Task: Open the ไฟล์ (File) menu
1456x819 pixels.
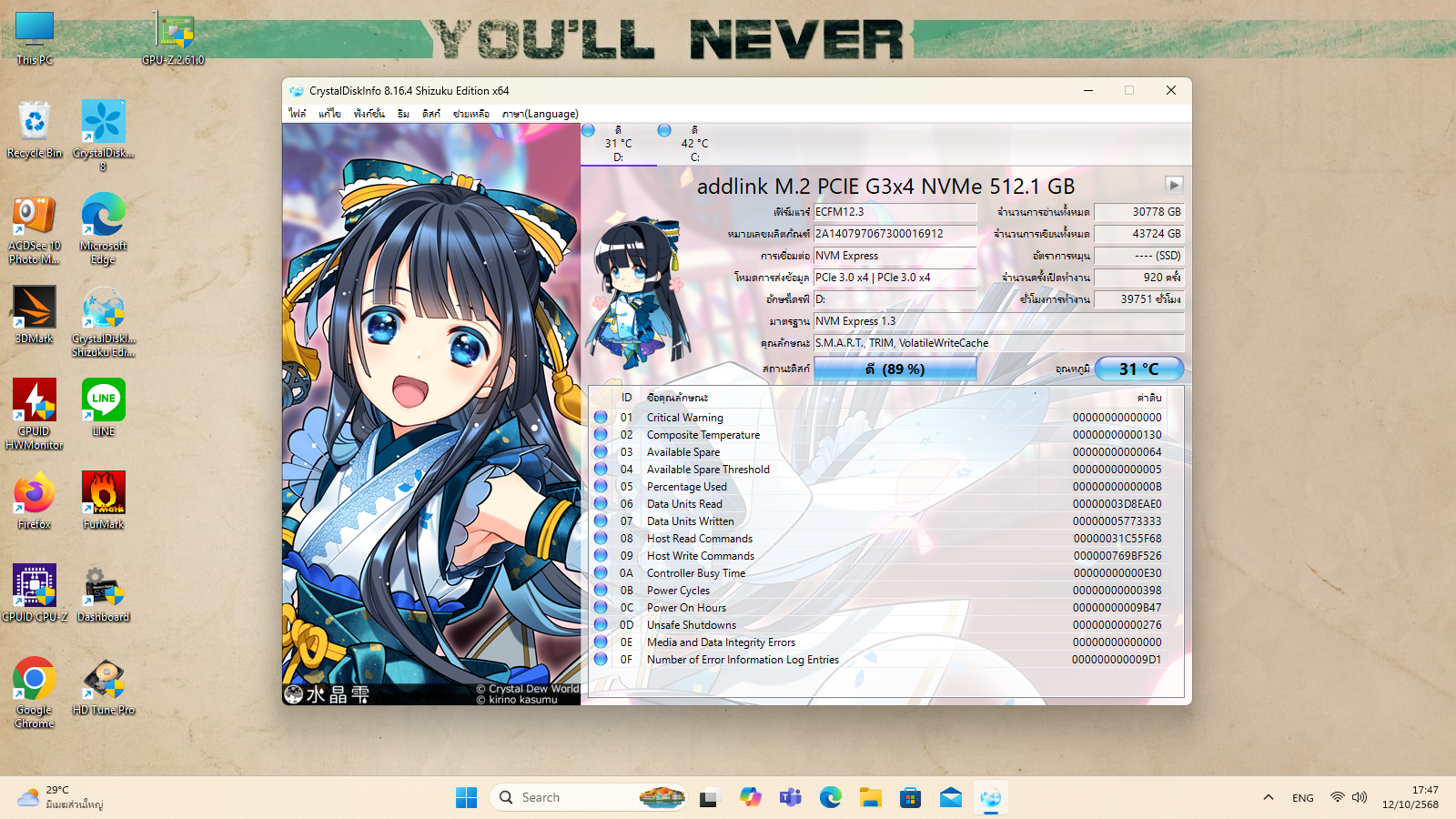Action: point(298,114)
